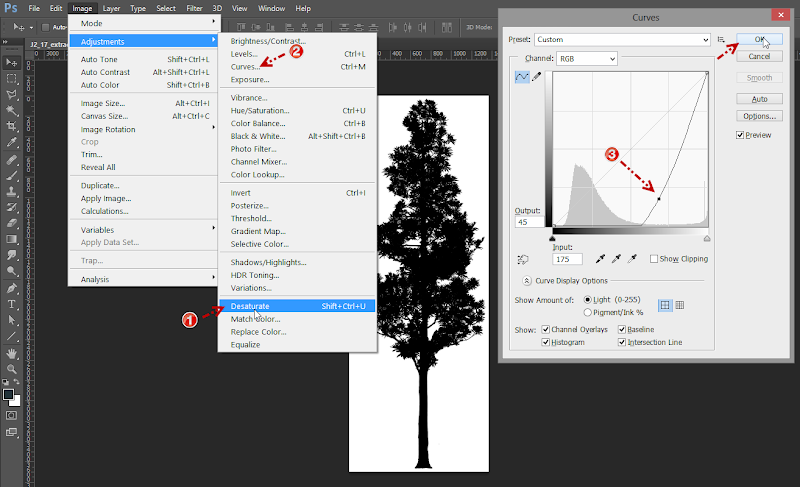Click the Options... button in Curves

pyautogui.click(x=759, y=116)
